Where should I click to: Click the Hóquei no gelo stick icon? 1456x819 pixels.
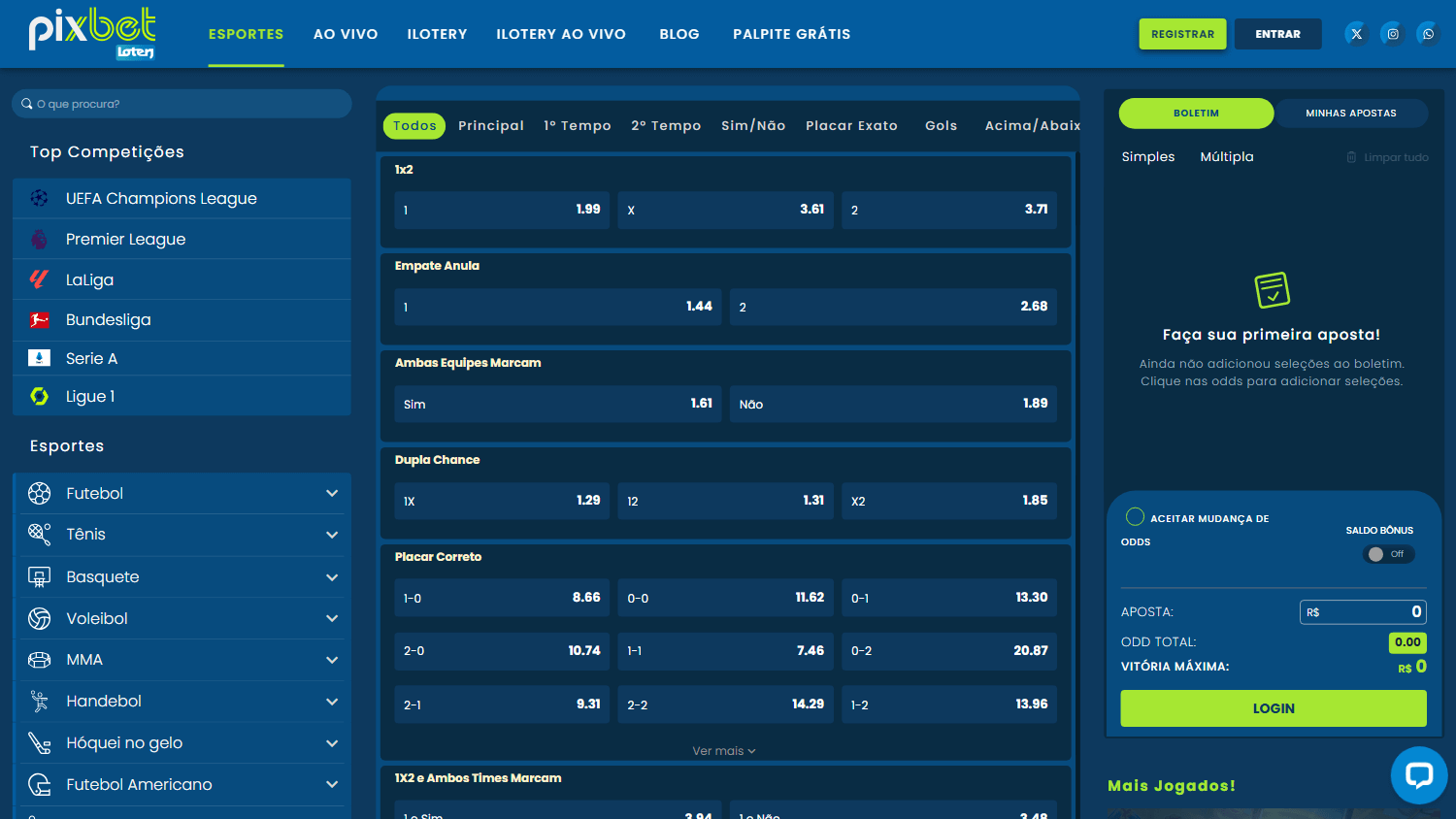coord(39,742)
